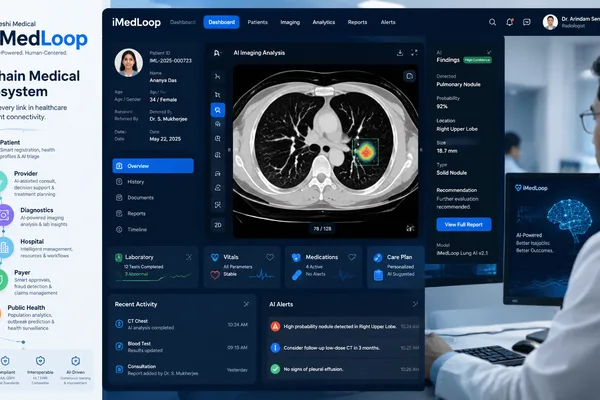Click the greyed Dashboard label next to the logo
Viewport: 600px width, 400px height.
[x=183, y=22]
